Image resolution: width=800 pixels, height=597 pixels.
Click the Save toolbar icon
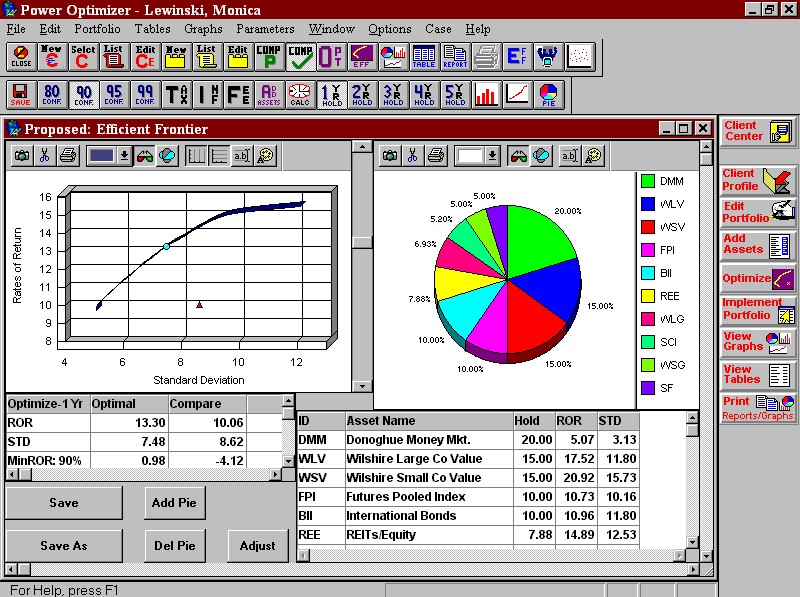click(20, 95)
